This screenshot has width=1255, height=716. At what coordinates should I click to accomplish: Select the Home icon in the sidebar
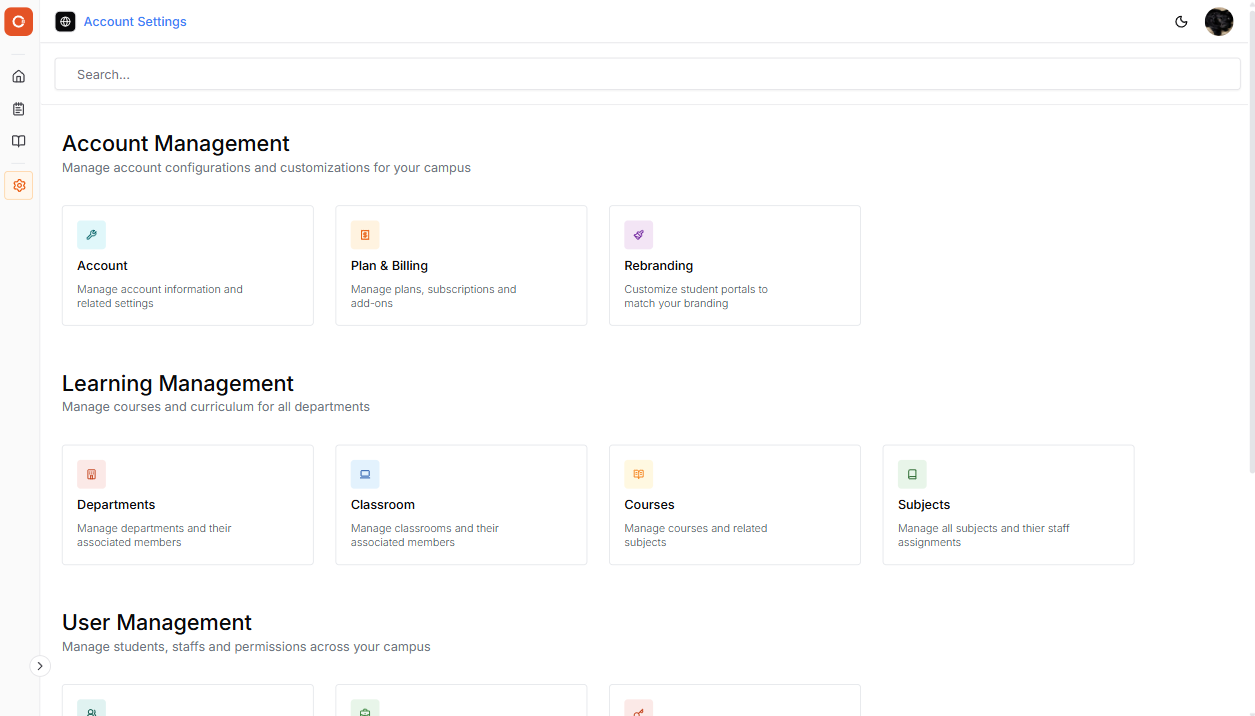(x=18, y=75)
